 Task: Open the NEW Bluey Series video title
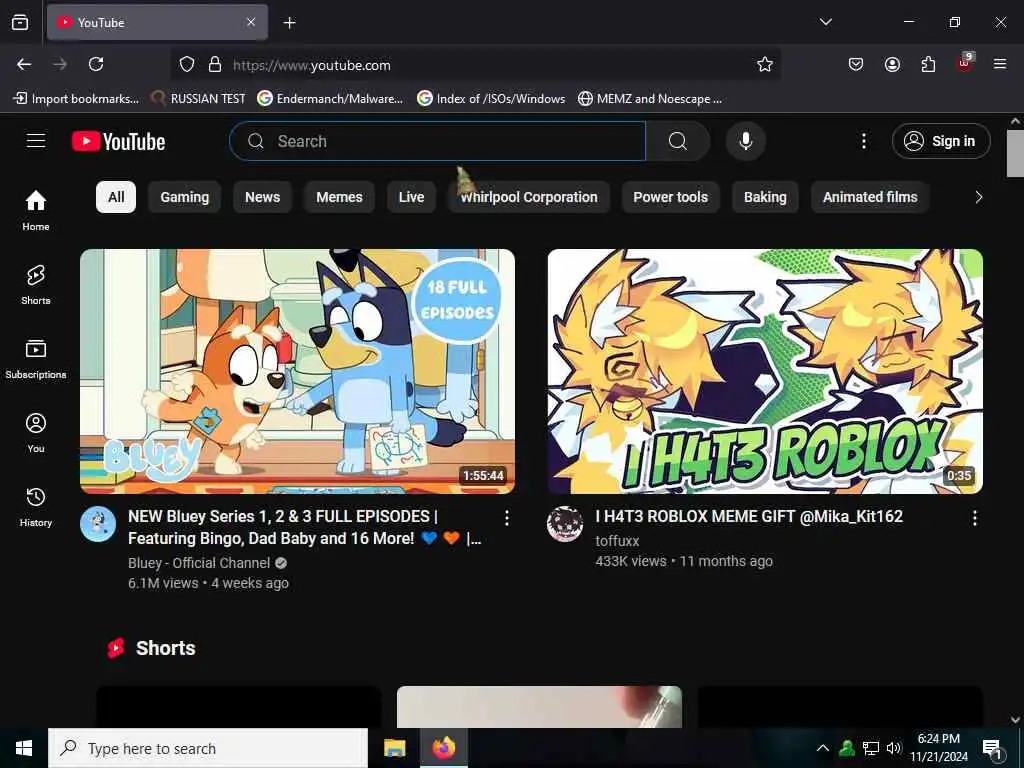[304, 527]
